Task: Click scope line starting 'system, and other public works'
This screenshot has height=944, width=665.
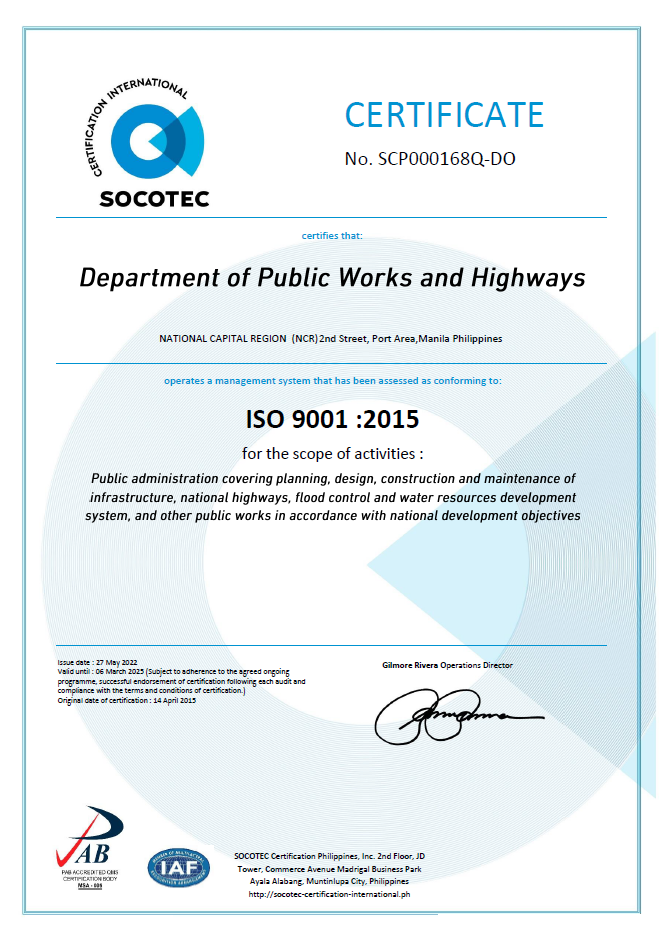Action: (333, 516)
